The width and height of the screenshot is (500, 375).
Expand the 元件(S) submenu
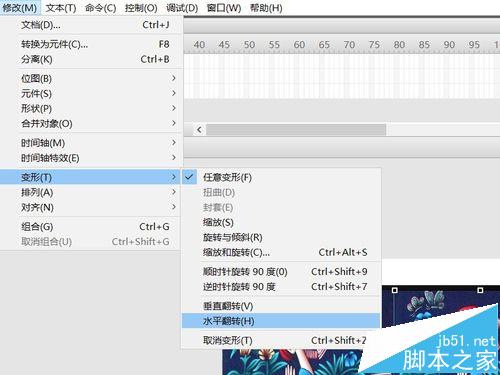[91, 94]
